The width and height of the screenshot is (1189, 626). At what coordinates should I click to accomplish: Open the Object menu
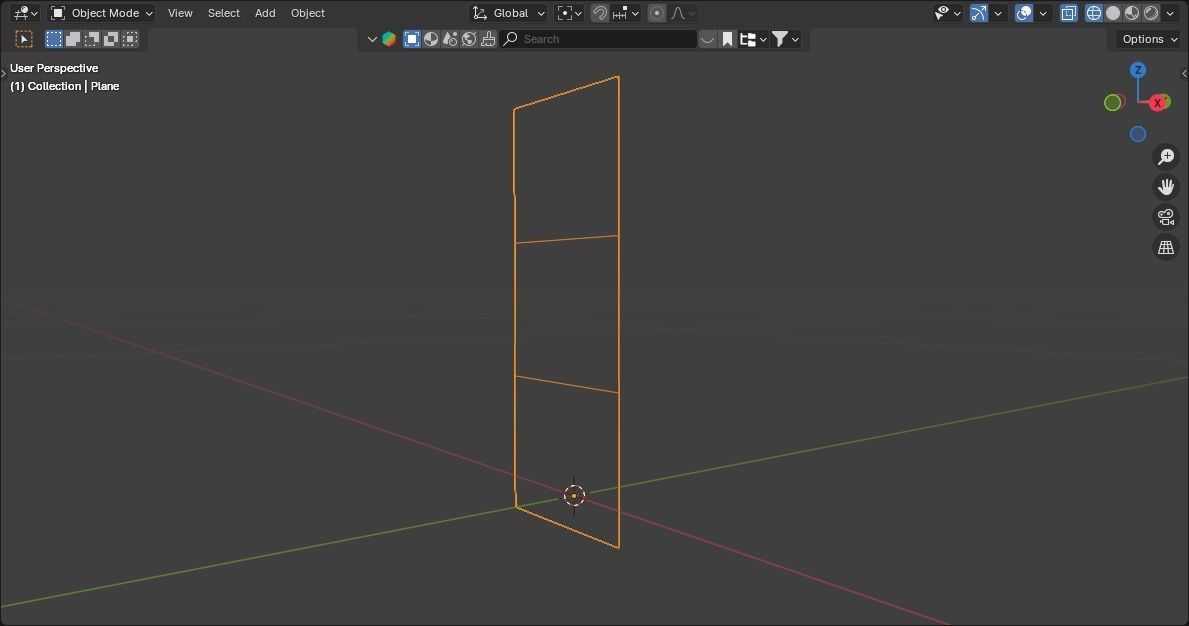coord(307,13)
